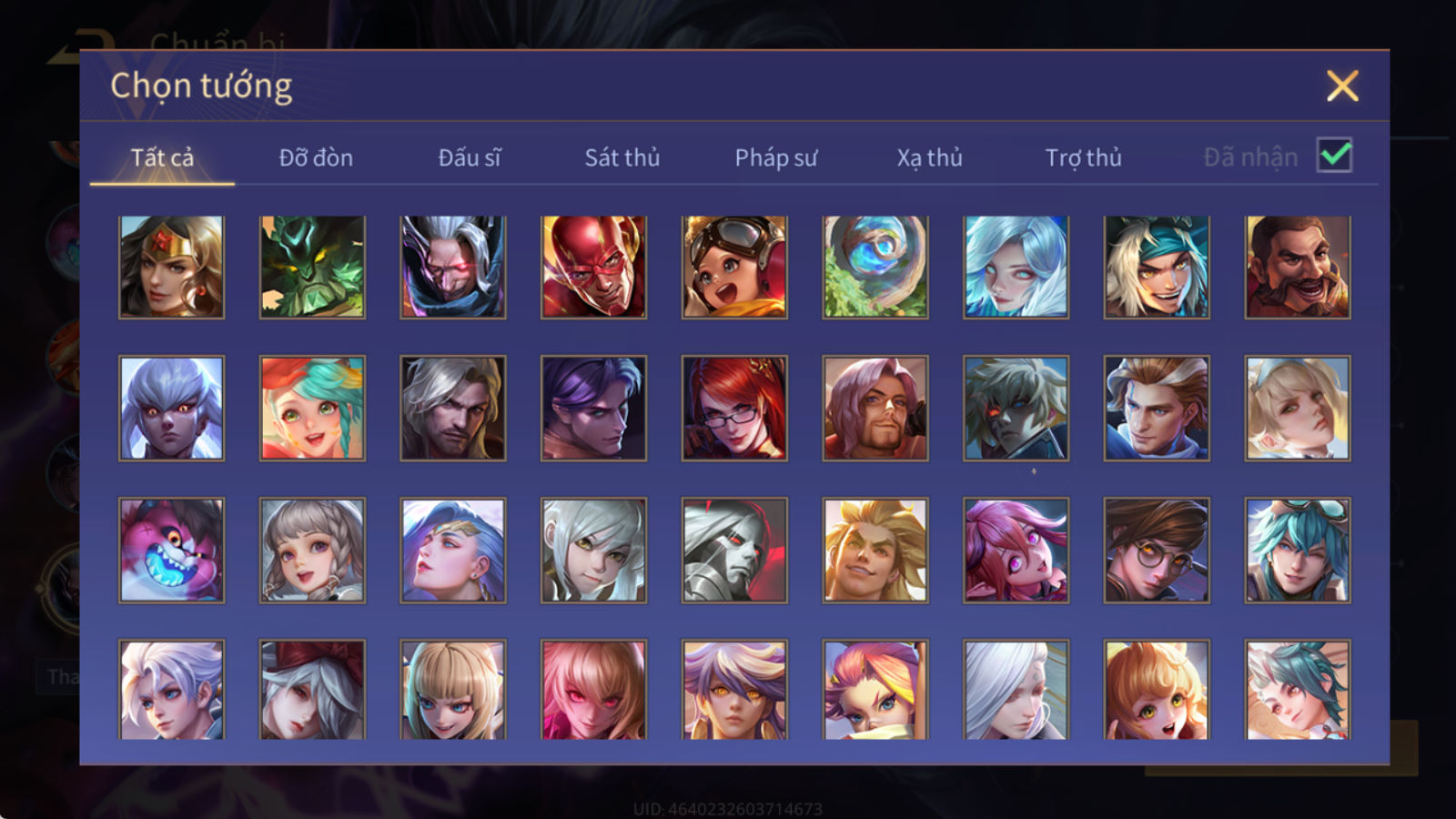Select the green swirling orb hero portrait

point(875,267)
